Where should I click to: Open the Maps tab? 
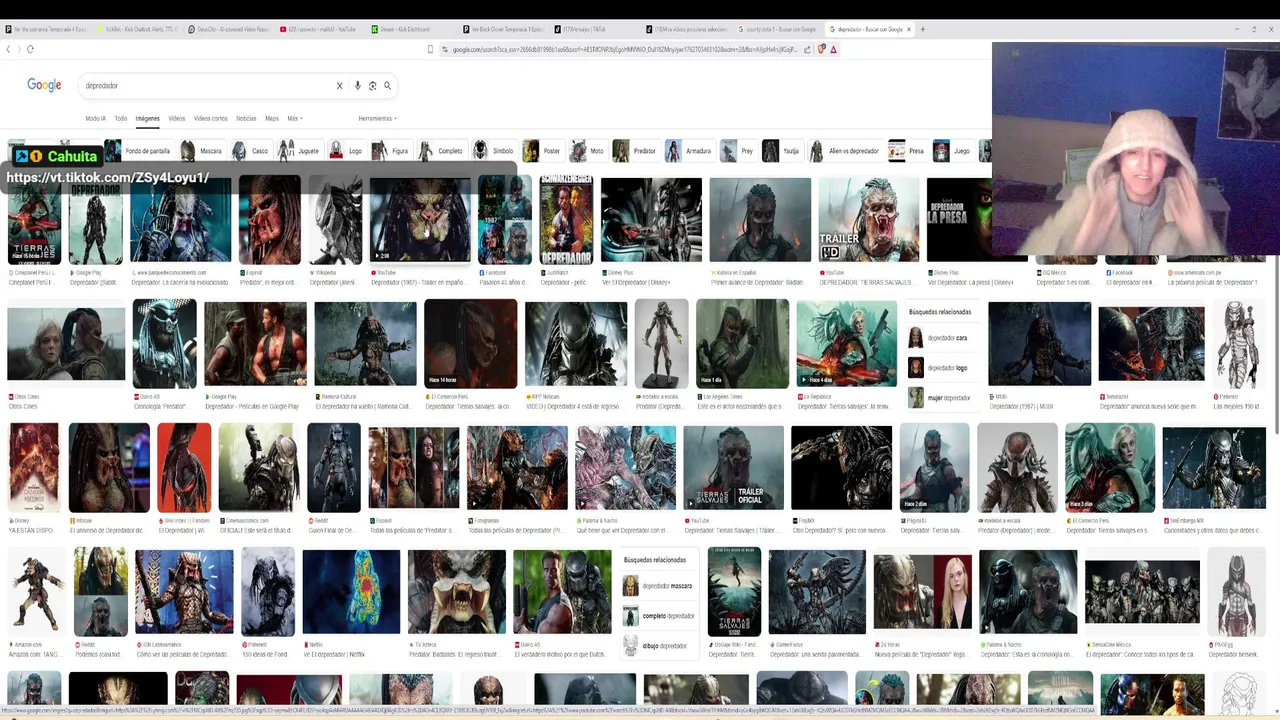pos(272,118)
